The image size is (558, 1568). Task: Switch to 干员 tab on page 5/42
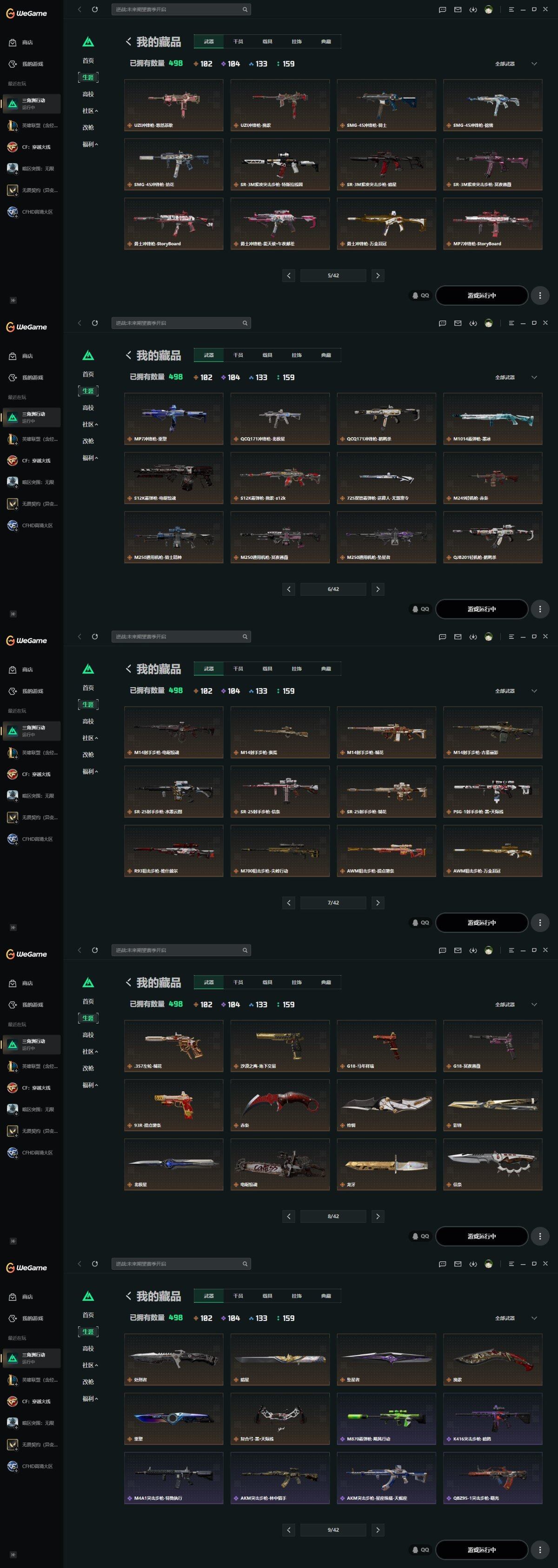tap(238, 41)
